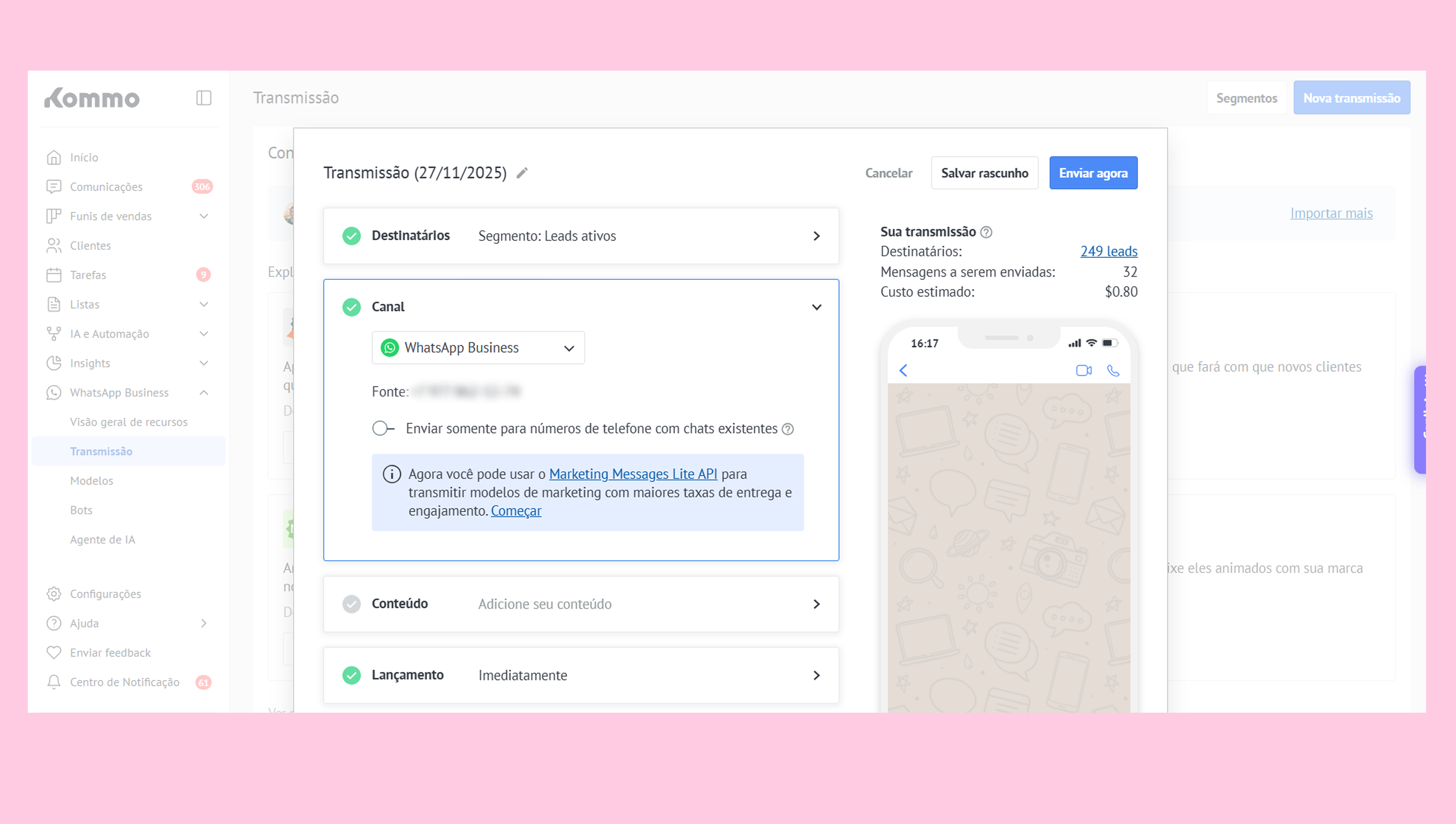Screen dimensions: 1456x824
Task: Click the pencil icon to rename transmission
Action: point(522,173)
